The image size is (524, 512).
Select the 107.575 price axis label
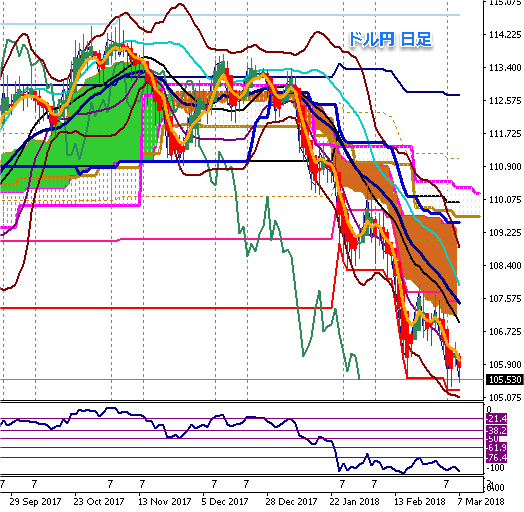click(x=505, y=298)
